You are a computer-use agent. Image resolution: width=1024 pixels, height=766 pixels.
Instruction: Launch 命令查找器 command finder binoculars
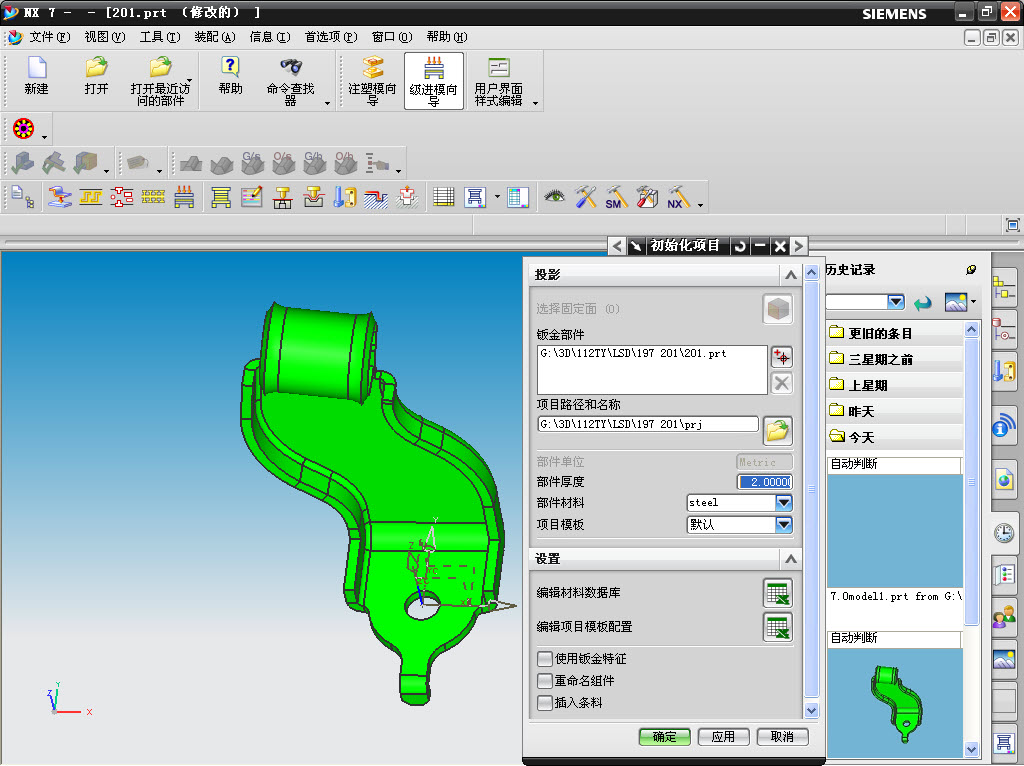(291, 81)
